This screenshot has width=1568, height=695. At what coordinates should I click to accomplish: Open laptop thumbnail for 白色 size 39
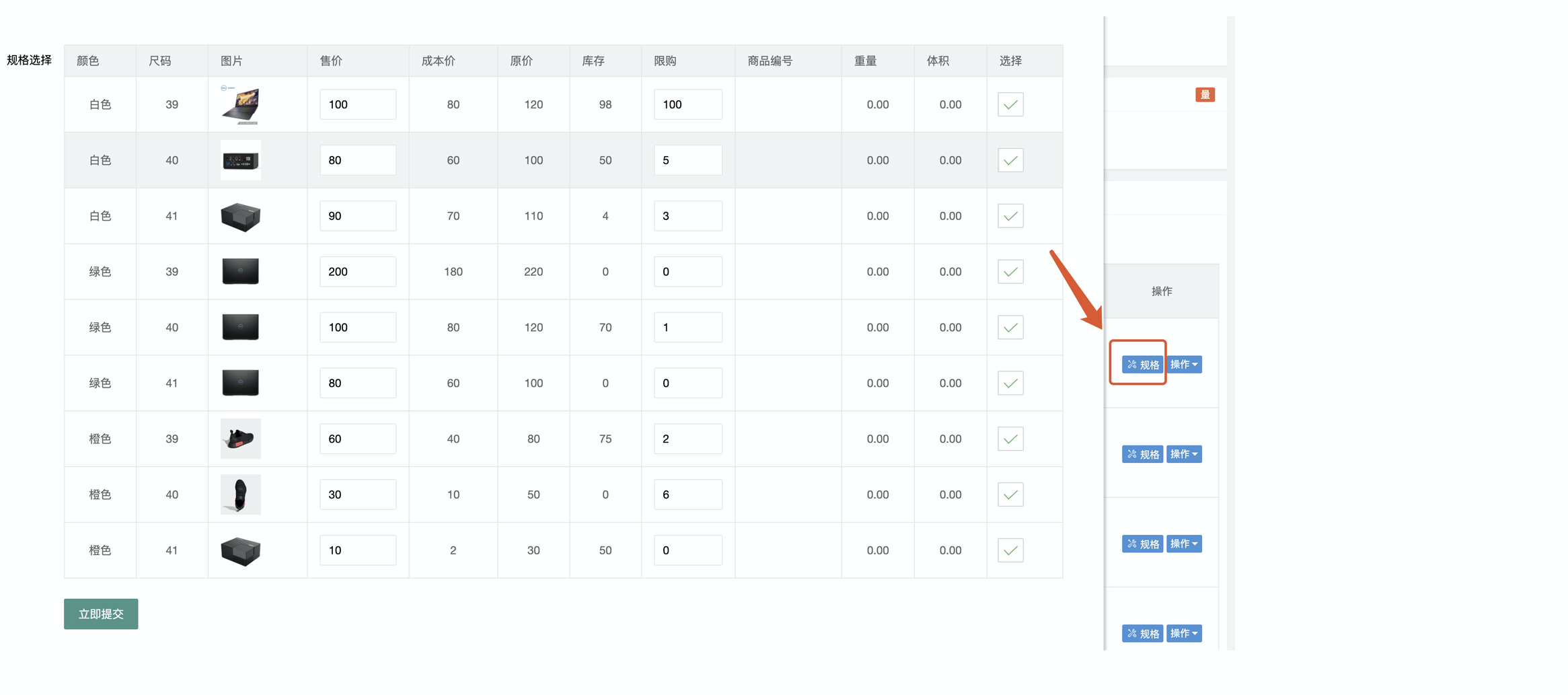click(240, 104)
